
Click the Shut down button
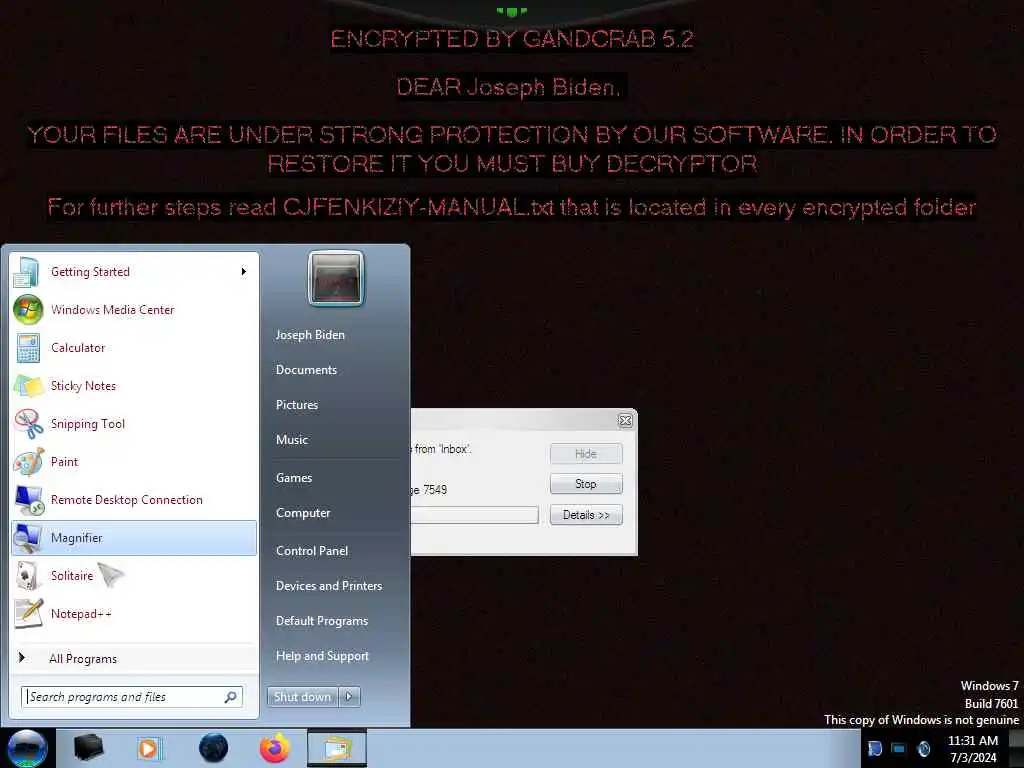[x=302, y=697]
